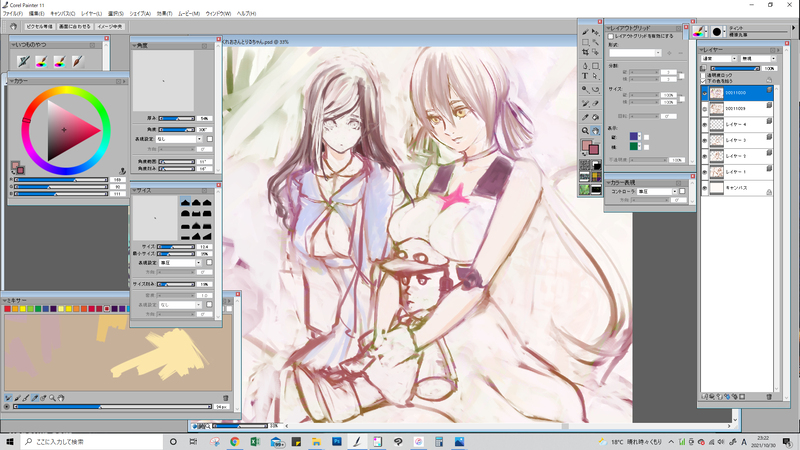Image resolution: width=800 pixels, height=450 pixels.
Task: Open the layer composite depth dropdown
Action: [x=759, y=59]
